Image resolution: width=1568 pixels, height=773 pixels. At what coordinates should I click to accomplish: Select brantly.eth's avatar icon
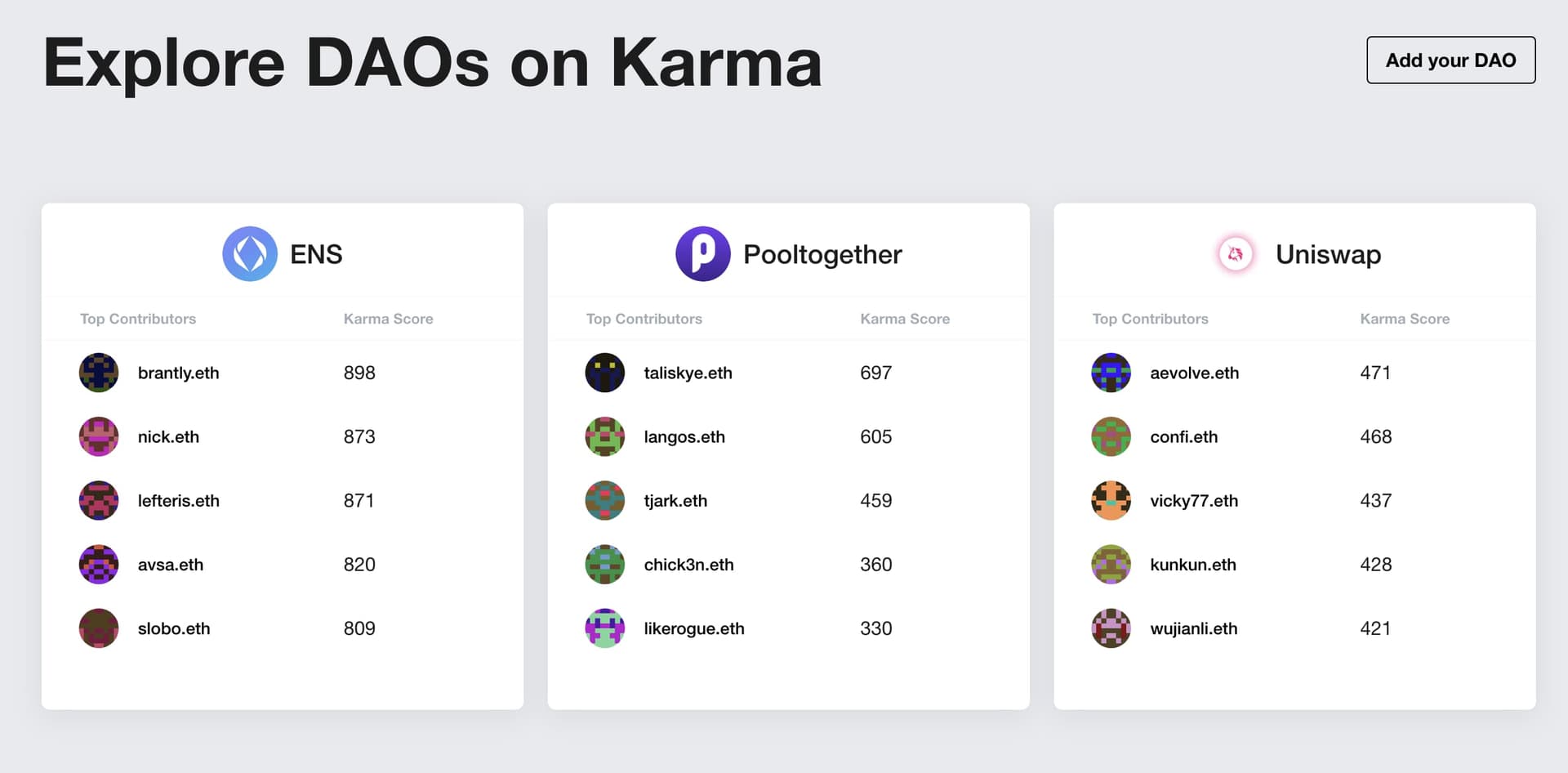tap(98, 373)
